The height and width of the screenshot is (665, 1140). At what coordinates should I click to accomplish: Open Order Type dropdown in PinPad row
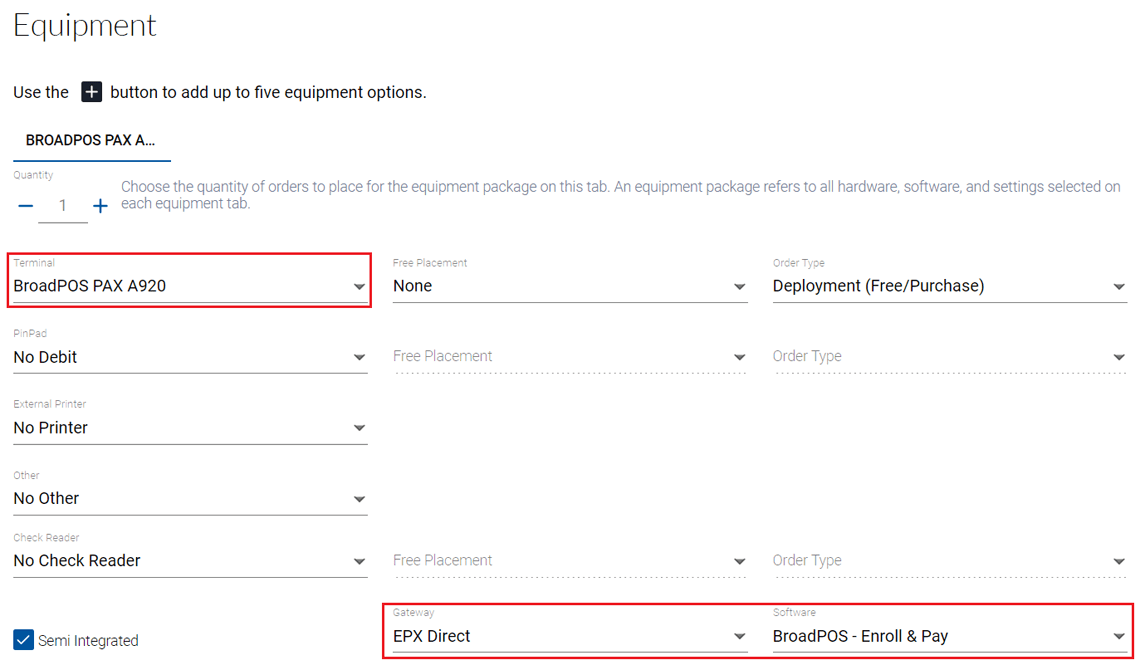coord(950,356)
